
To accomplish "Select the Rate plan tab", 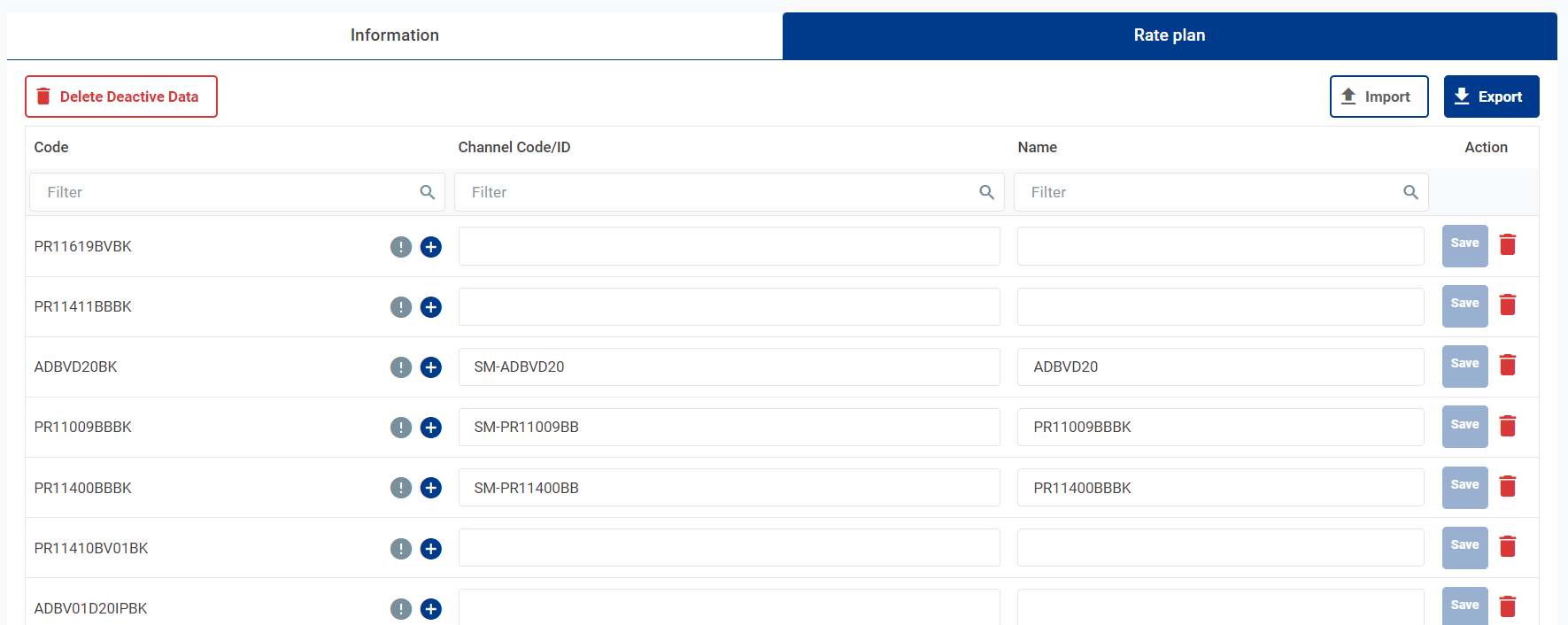I will click(1169, 35).
